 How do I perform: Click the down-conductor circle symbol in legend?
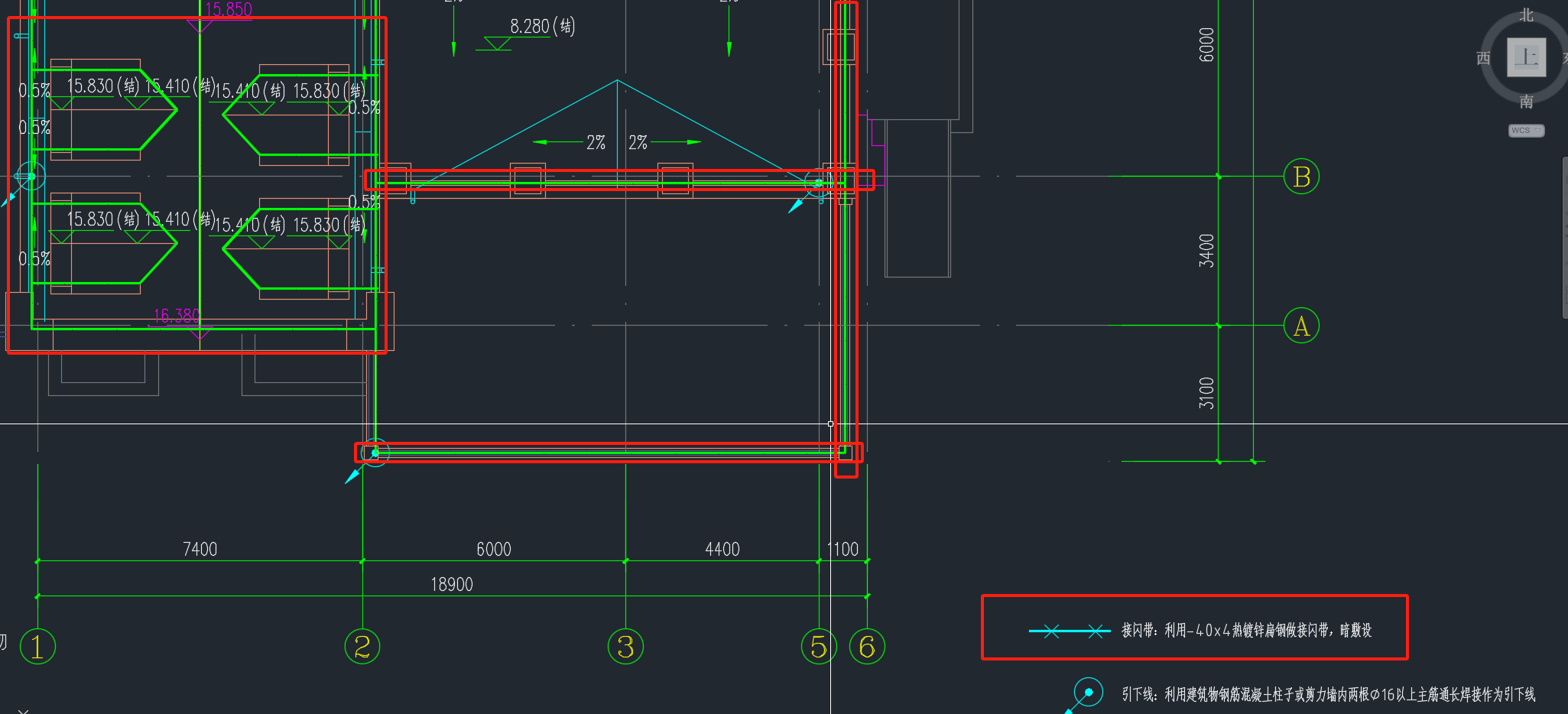[x=1088, y=693]
